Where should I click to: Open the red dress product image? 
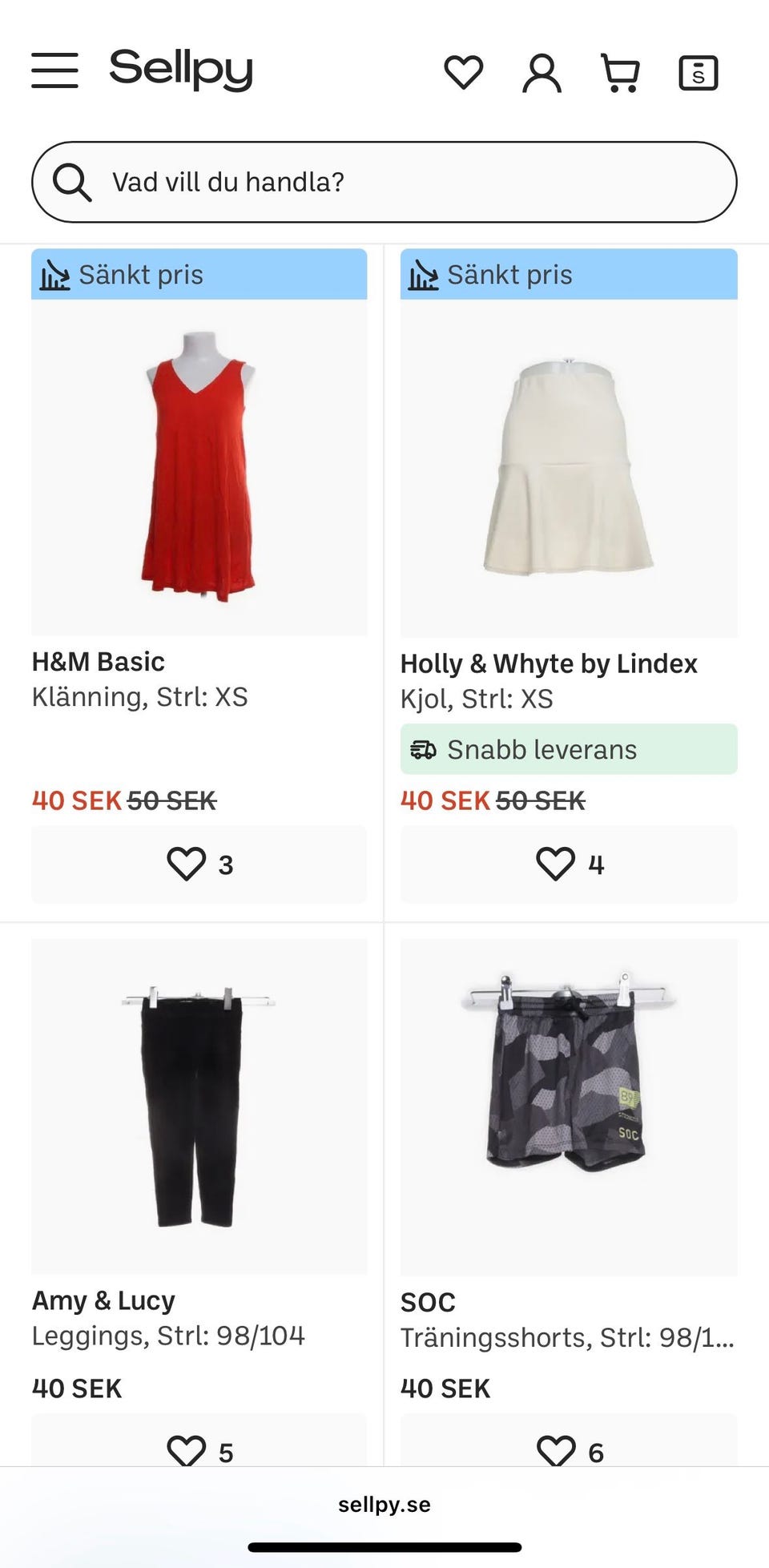[199, 466]
